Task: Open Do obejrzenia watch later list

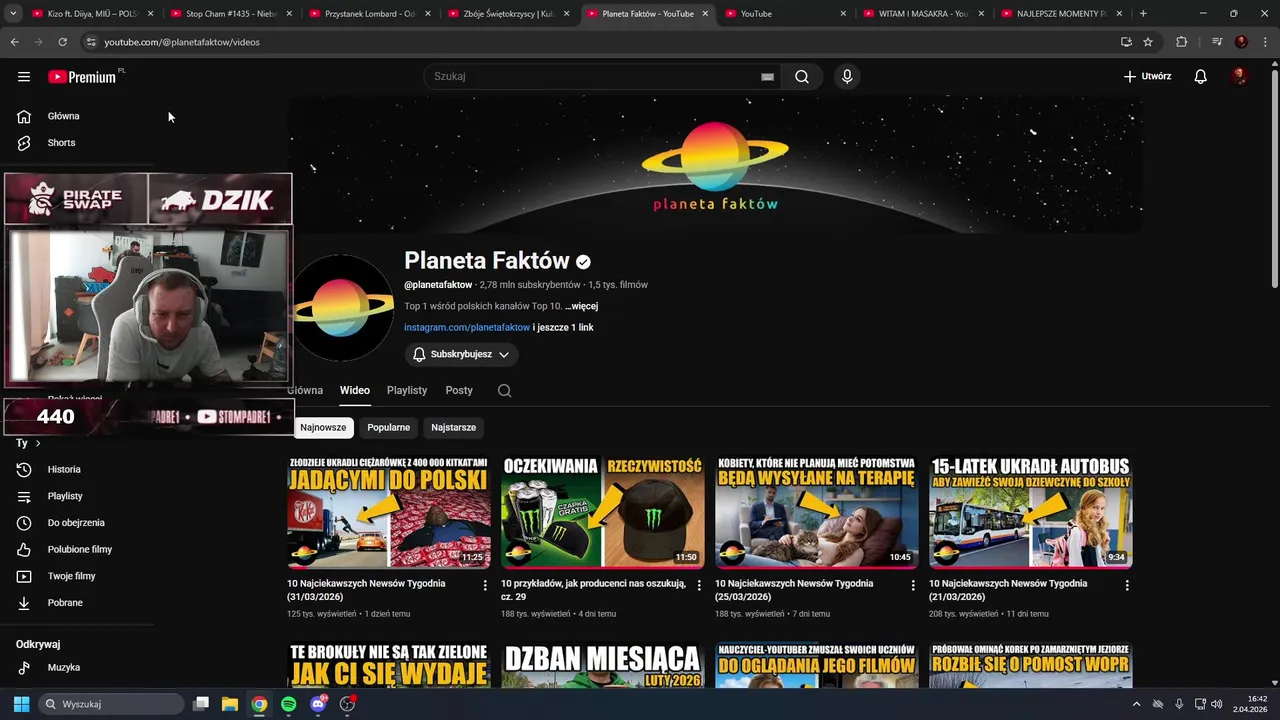Action: pyautogui.click(x=78, y=523)
